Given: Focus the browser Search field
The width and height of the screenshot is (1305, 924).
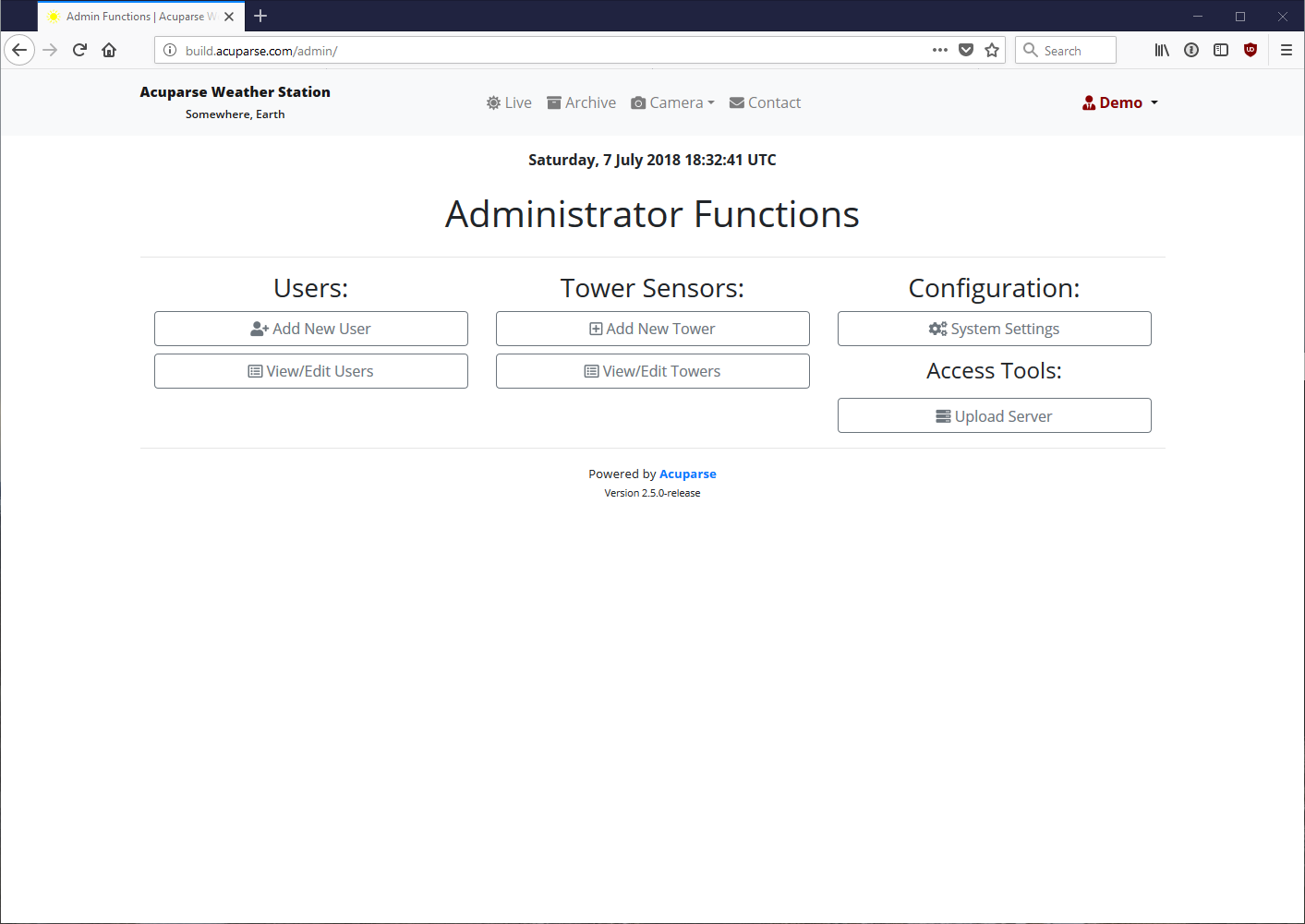Looking at the screenshot, I should (1066, 50).
